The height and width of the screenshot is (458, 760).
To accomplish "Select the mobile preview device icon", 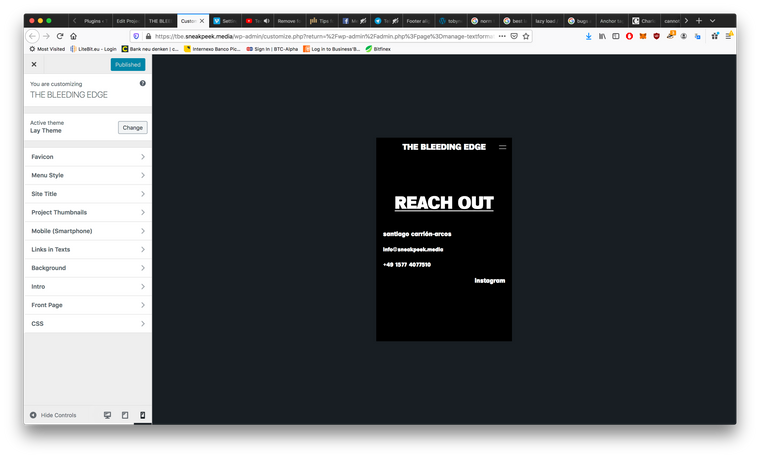I will (142, 414).
